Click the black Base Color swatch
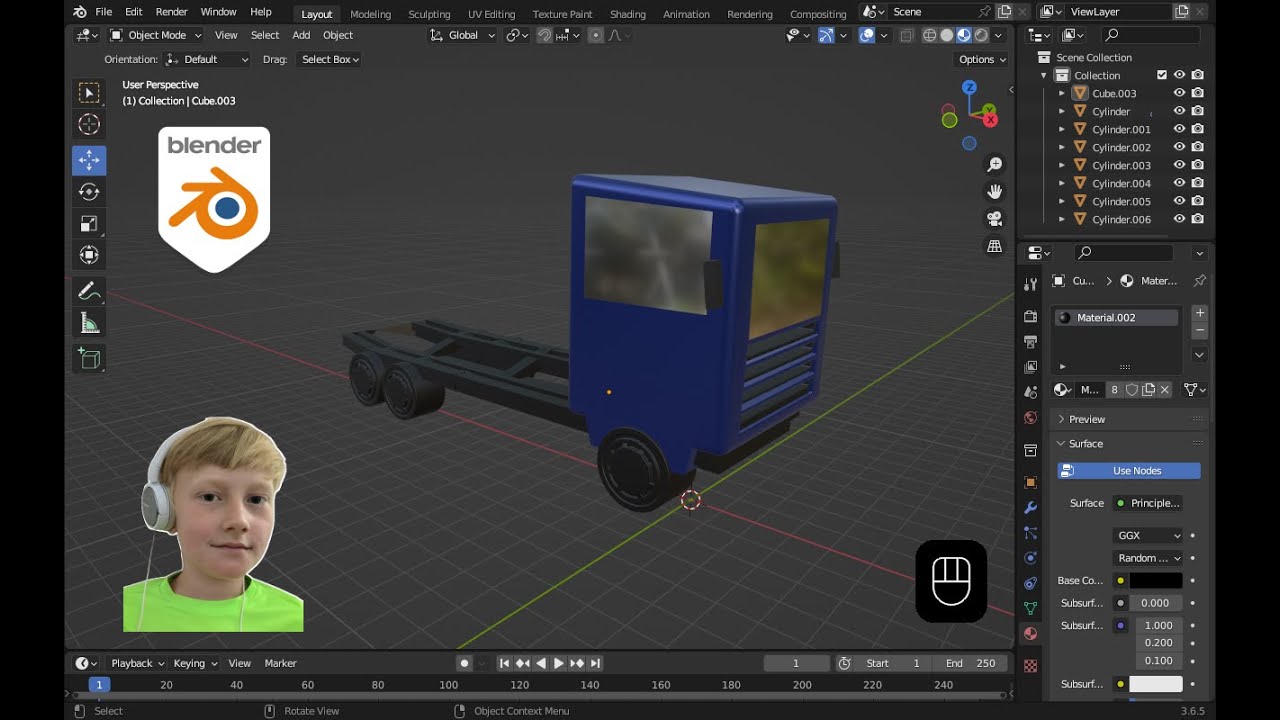The height and width of the screenshot is (720, 1280). (1156, 580)
